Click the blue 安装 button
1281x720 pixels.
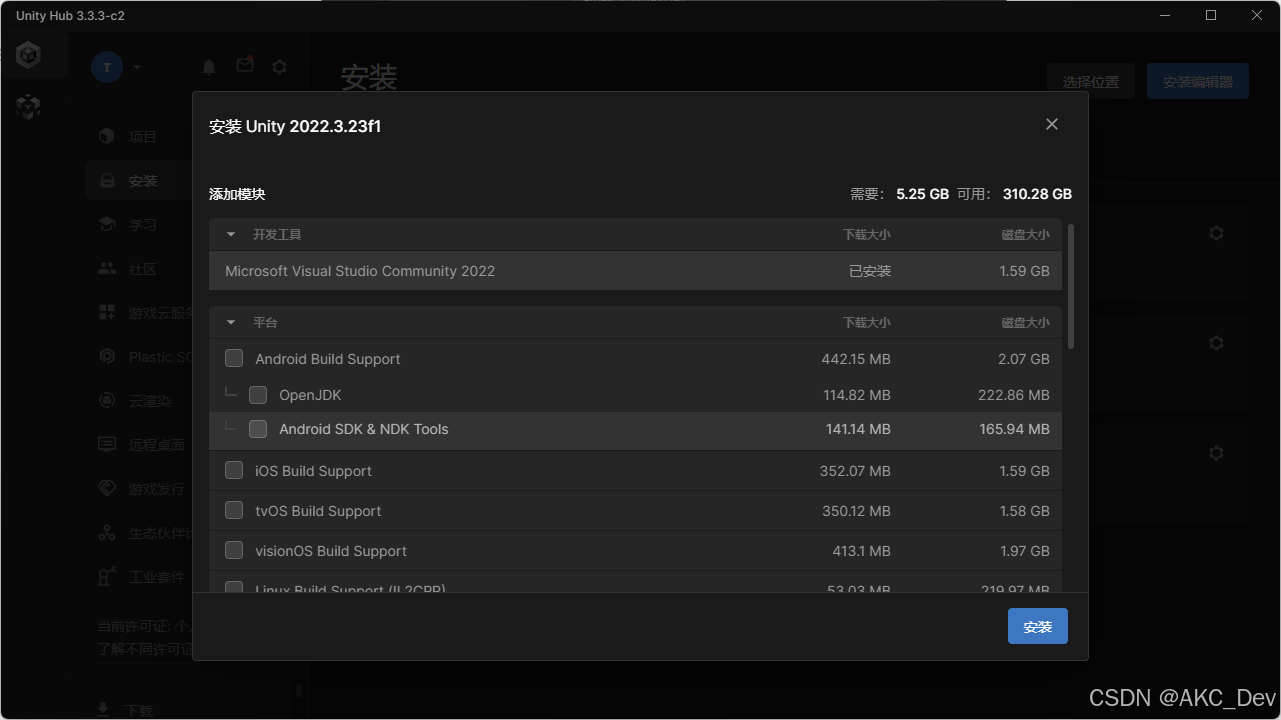1038,626
